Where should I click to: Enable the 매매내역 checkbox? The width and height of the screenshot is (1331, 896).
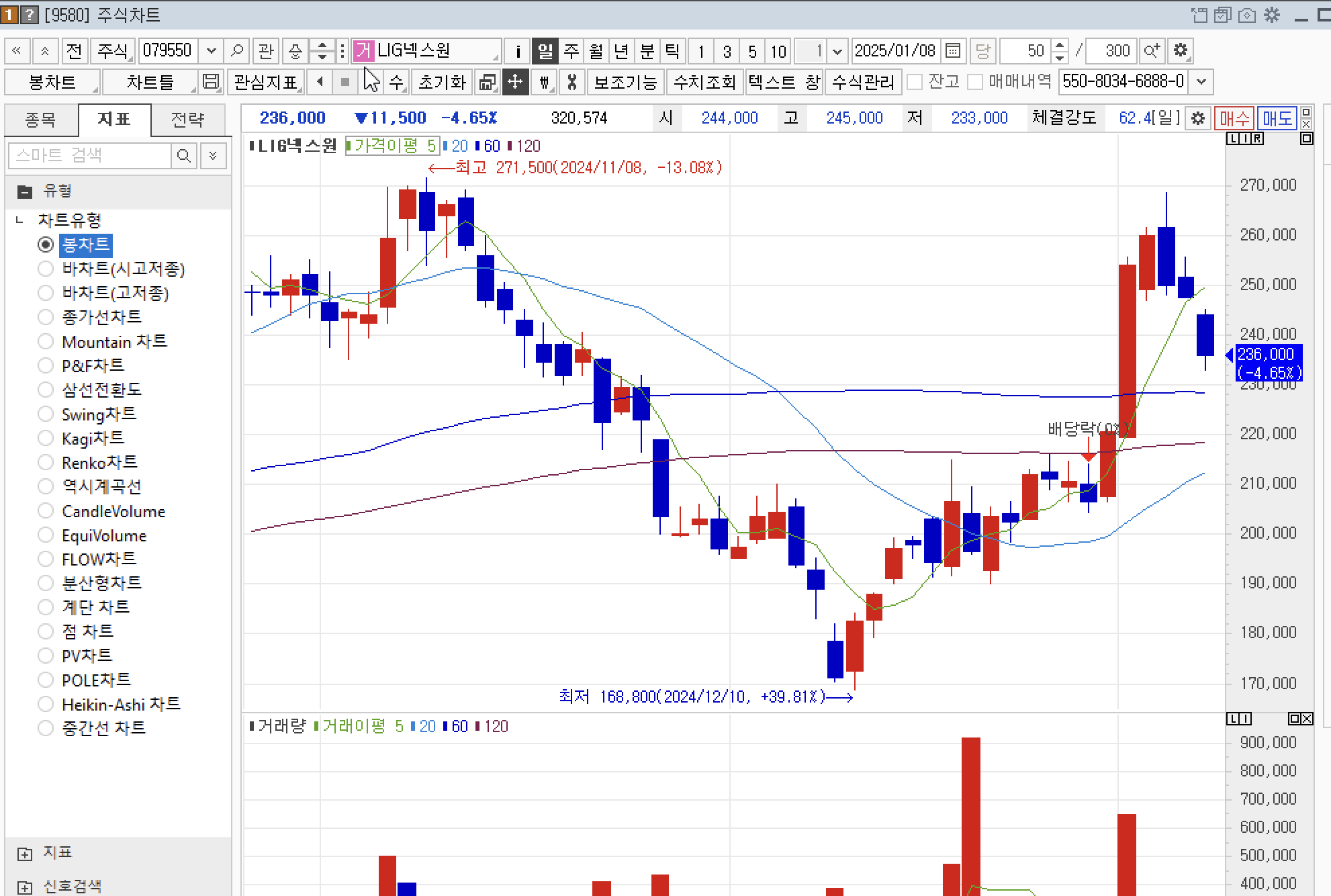click(975, 82)
